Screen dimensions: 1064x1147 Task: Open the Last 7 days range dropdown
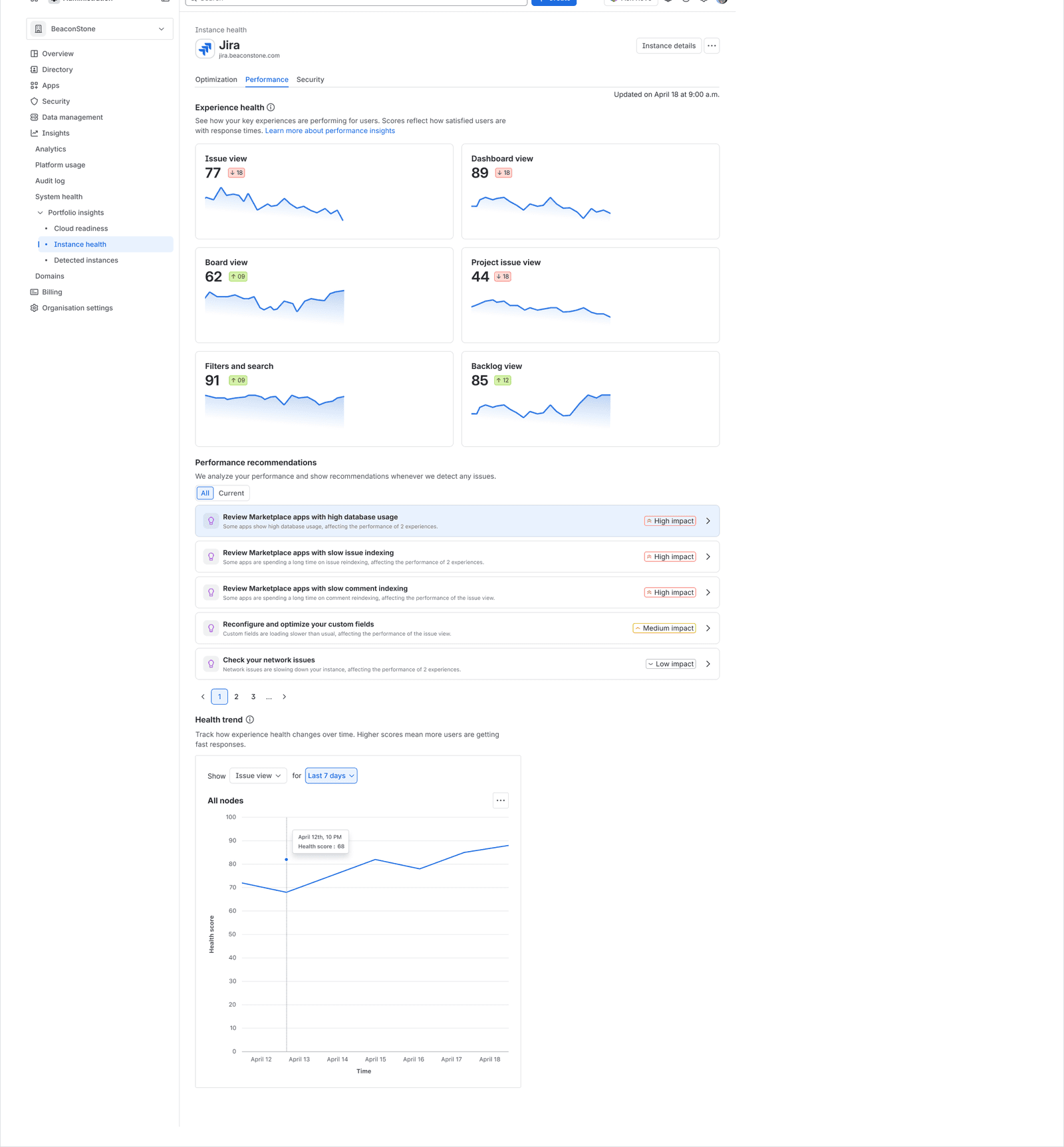tap(331, 777)
